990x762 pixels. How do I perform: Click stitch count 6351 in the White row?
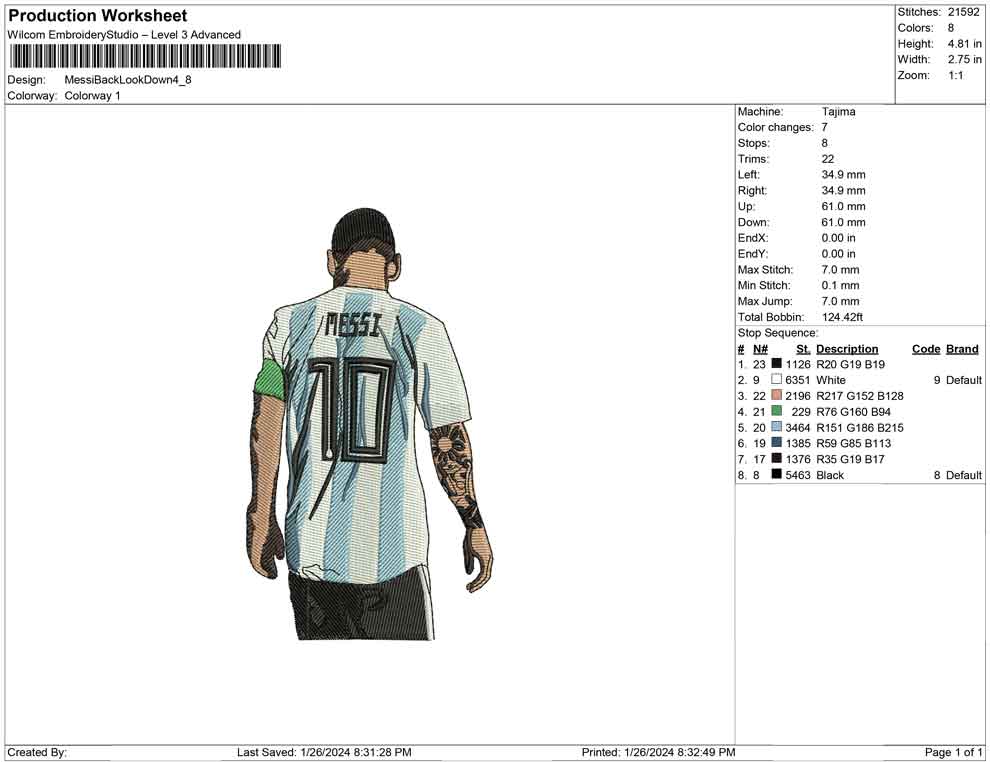click(797, 380)
